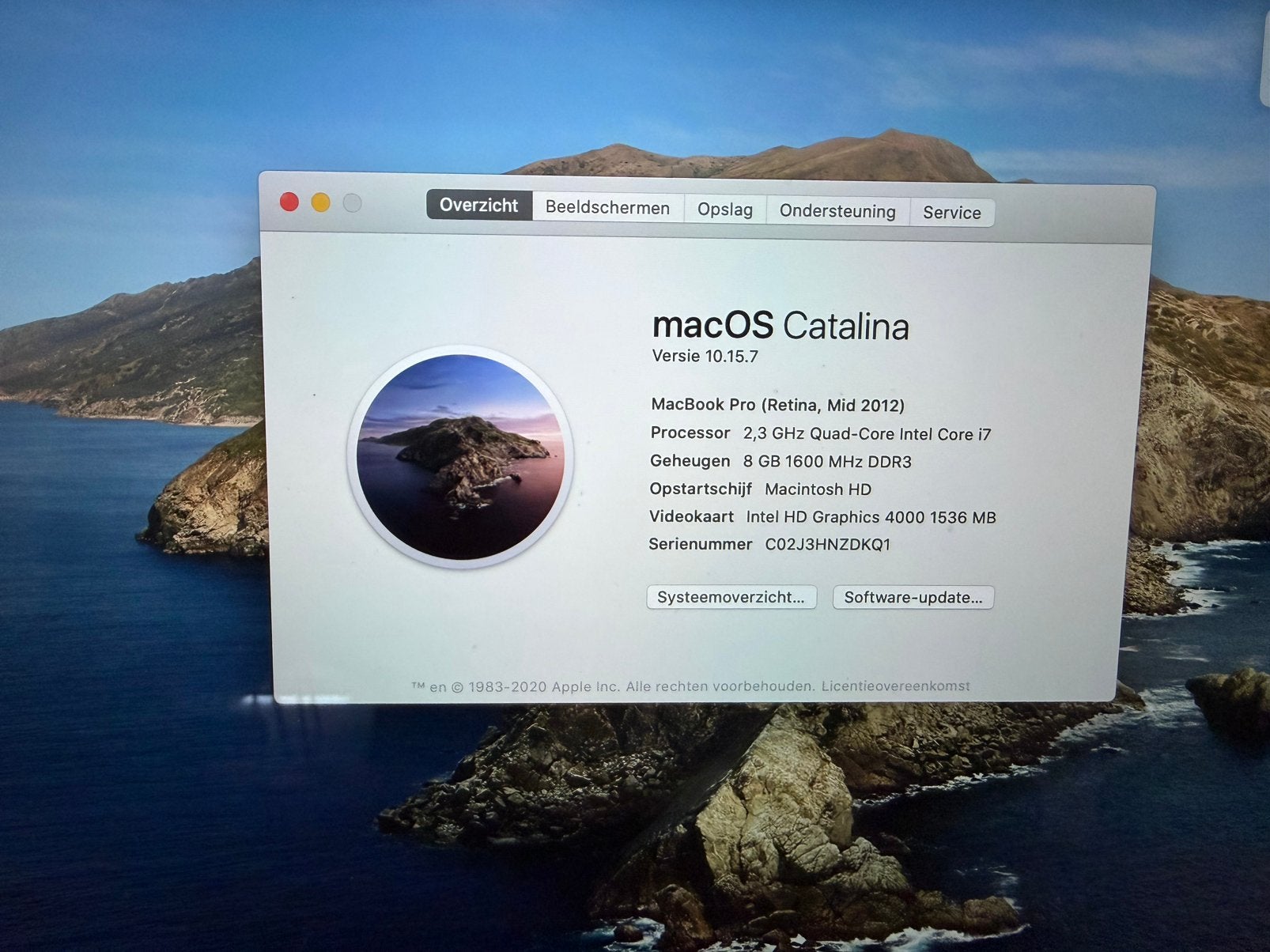The width and height of the screenshot is (1270, 952).
Task: Click 'MacBook Pro (Retina, Mid 2012)' text
Action: [777, 405]
